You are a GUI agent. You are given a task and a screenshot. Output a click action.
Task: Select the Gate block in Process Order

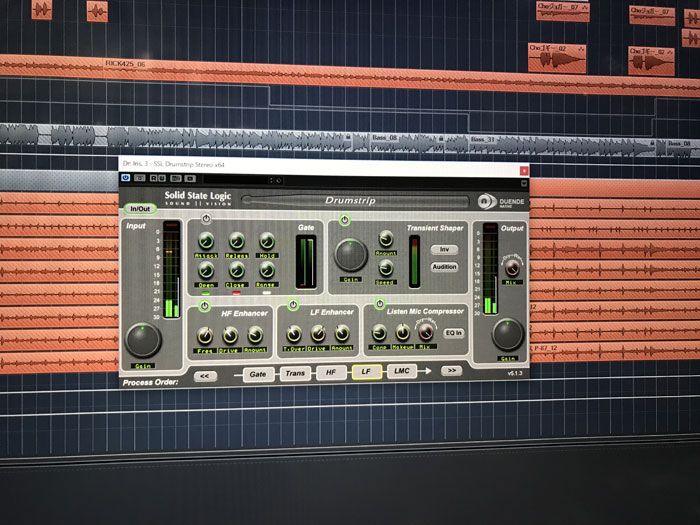pyautogui.click(x=258, y=374)
